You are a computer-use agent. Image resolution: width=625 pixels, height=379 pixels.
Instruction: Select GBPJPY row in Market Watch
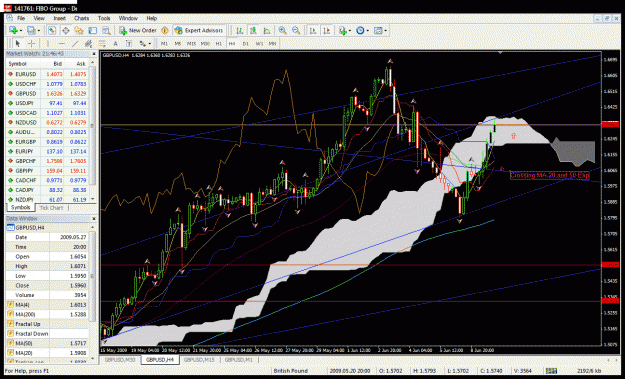coord(47,171)
